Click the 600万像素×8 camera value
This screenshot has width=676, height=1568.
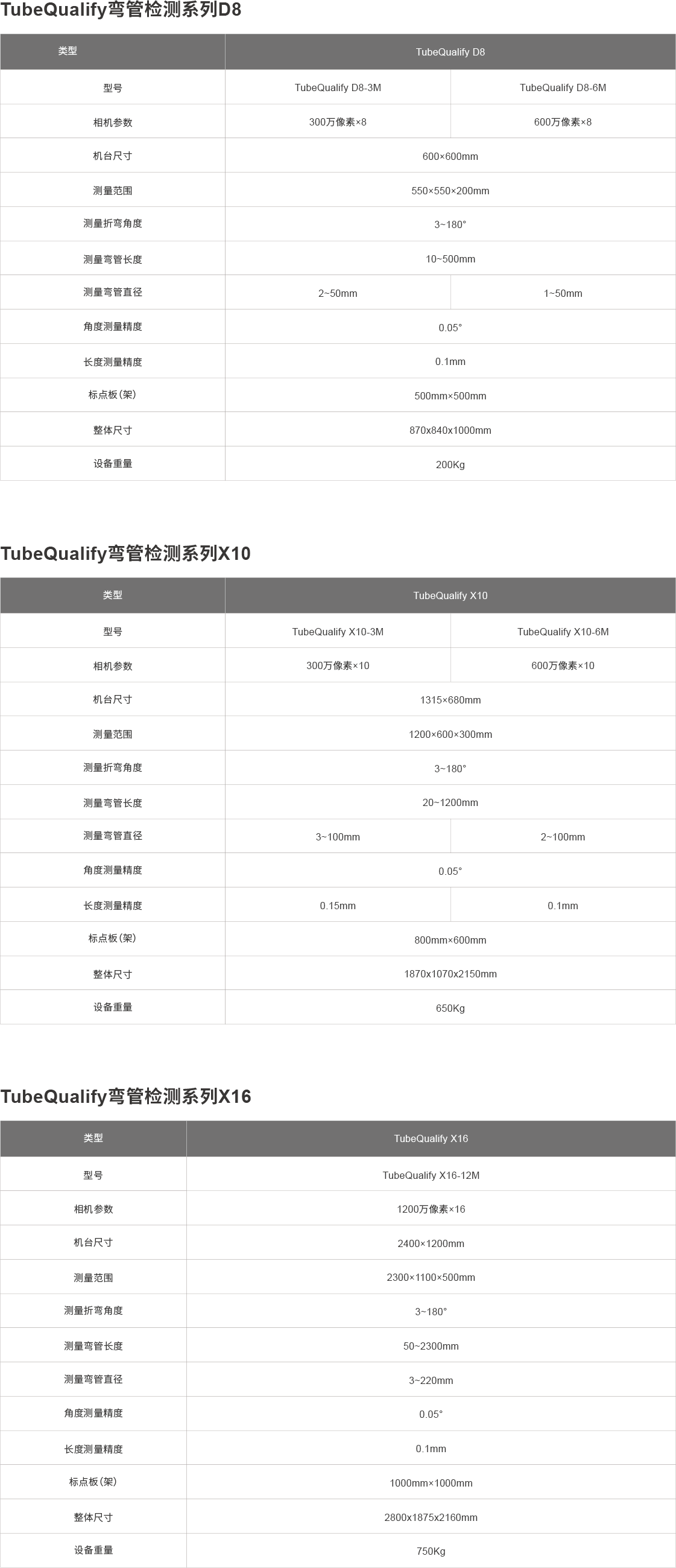[x=563, y=122]
